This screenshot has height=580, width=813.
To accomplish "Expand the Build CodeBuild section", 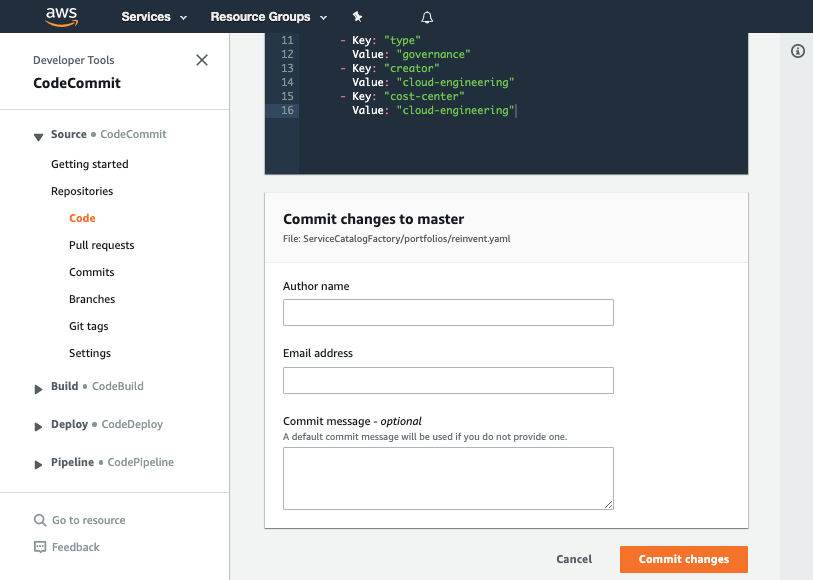I will coord(38,389).
